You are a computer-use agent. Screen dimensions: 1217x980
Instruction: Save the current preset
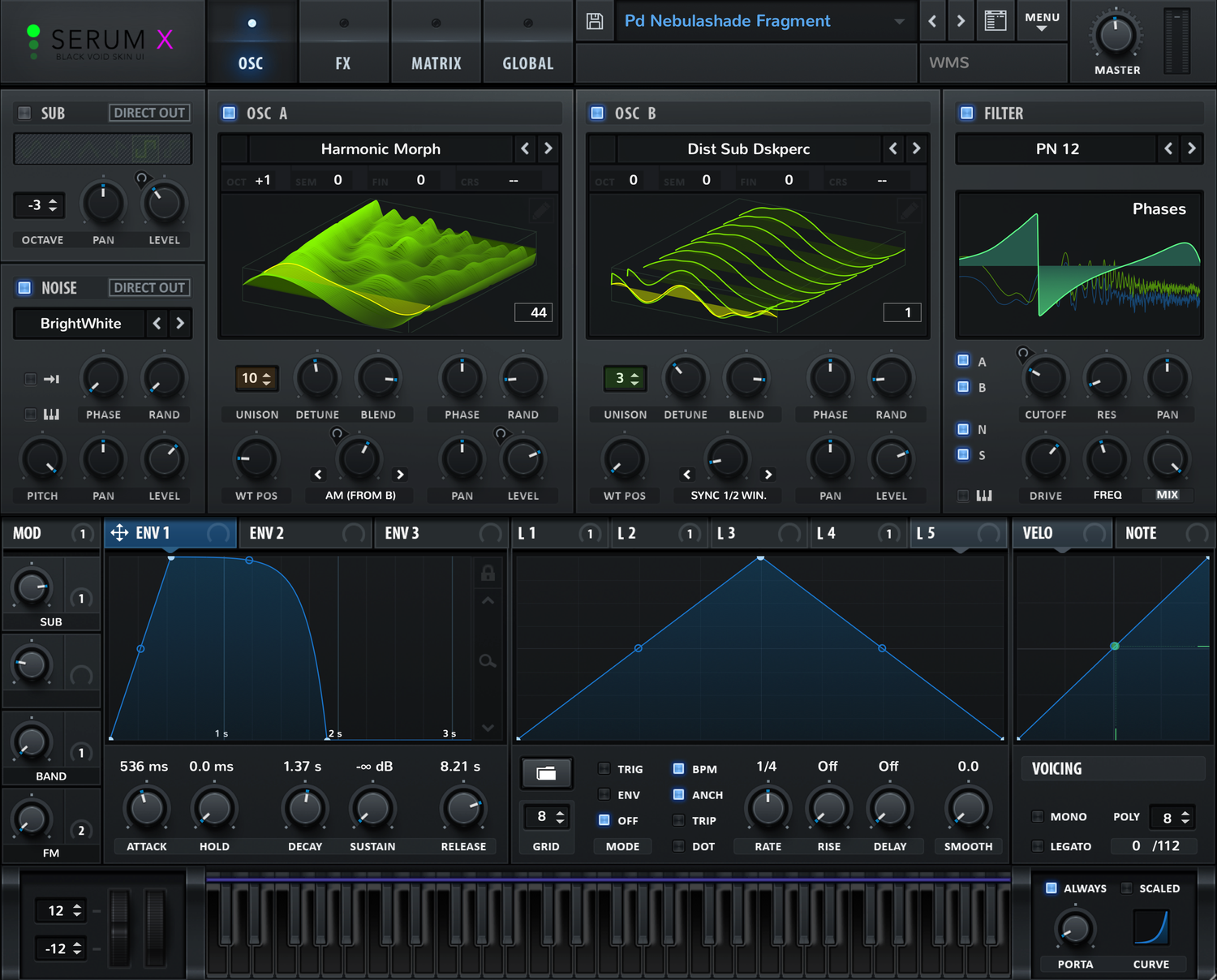pos(595,21)
